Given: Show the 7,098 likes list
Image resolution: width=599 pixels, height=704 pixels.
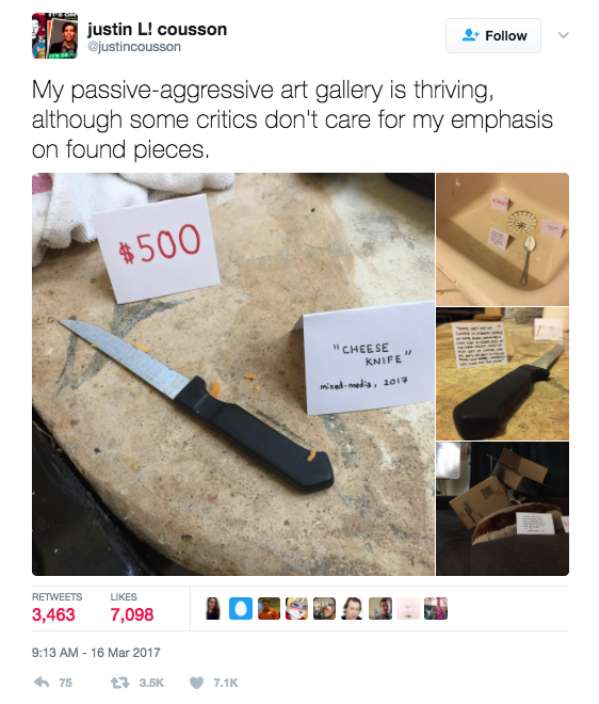Looking at the screenshot, I should tap(132, 614).
